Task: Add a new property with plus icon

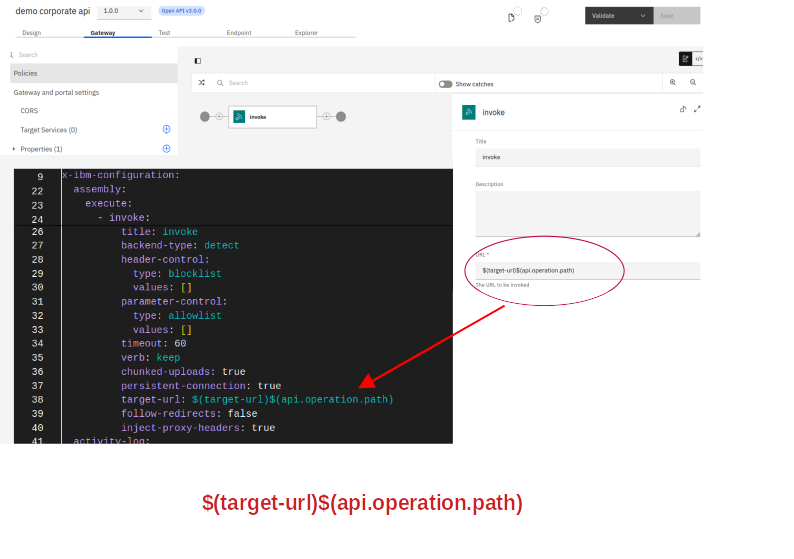Action: (x=166, y=148)
